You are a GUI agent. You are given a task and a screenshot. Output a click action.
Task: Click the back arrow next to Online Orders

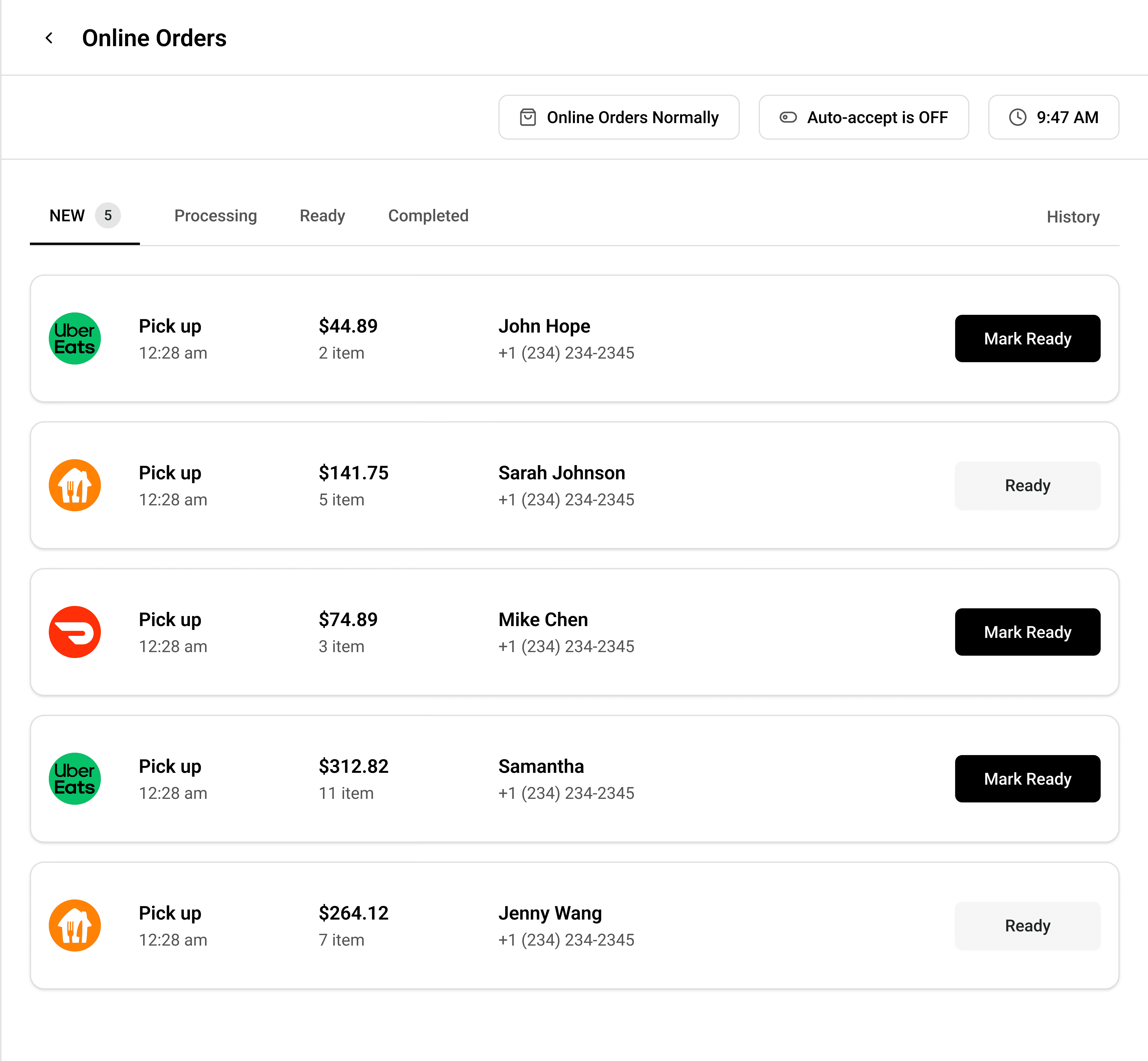[49, 38]
